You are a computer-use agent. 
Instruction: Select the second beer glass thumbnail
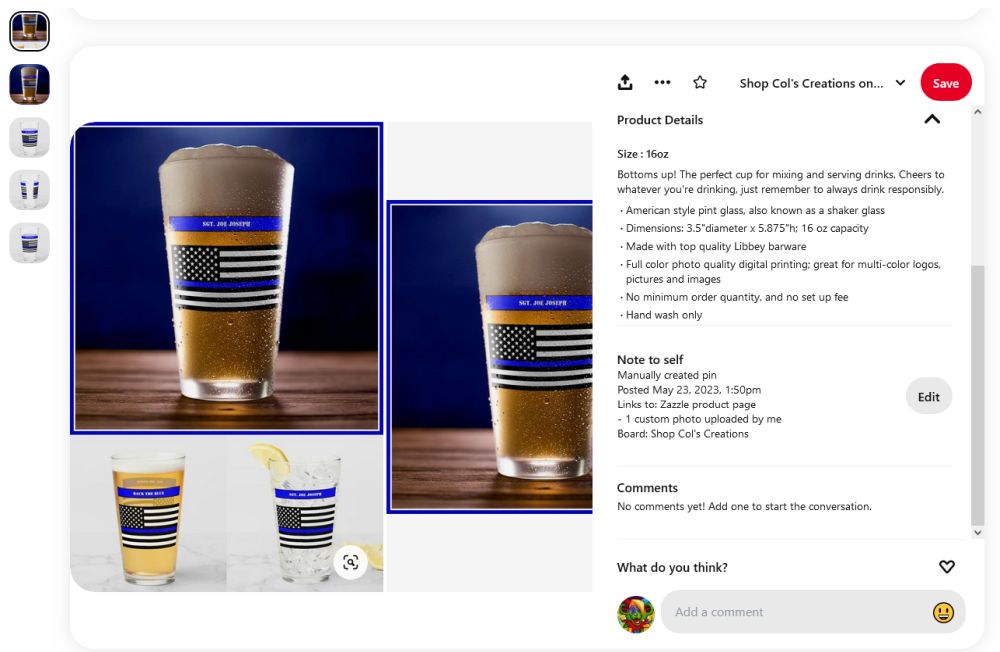click(29, 84)
